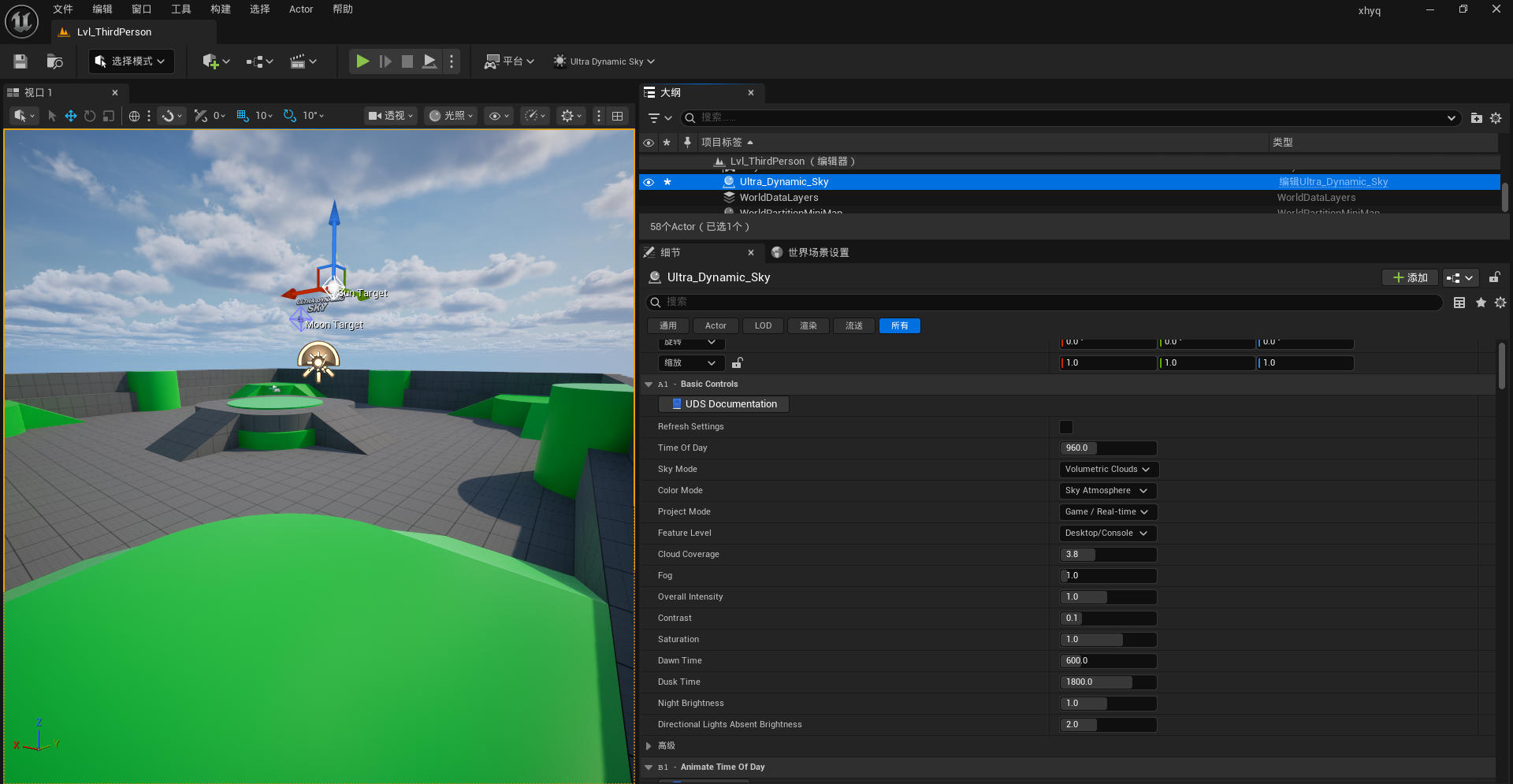The image size is (1513, 784).
Task: Open the viewport gear settings menu
Action: pos(571,116)
